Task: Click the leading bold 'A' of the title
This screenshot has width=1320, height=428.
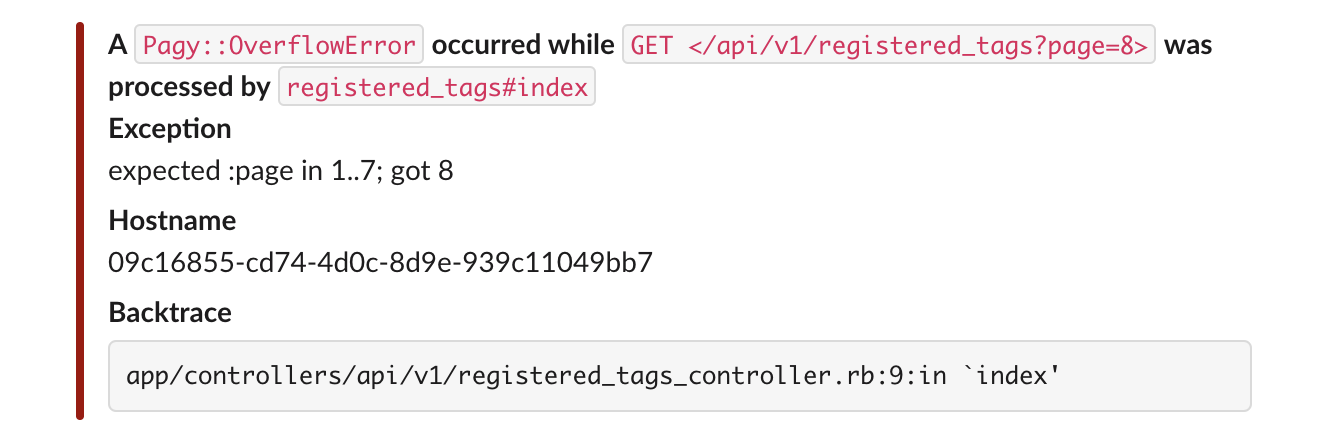Action: pos(117,46)
